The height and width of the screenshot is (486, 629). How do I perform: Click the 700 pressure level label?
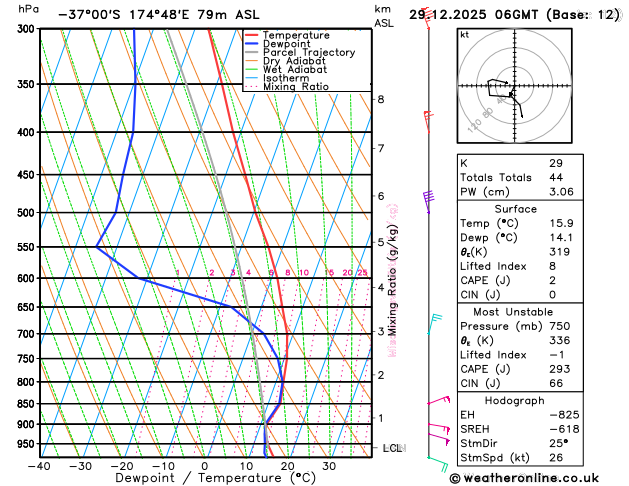[28, 334]
